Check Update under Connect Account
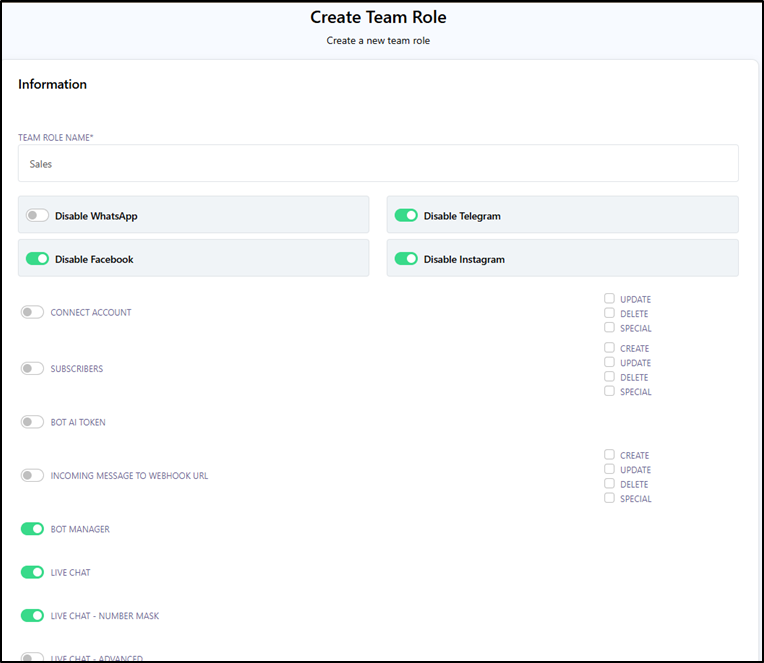Viewport: 764px width, 663px height. coord(609,299)
